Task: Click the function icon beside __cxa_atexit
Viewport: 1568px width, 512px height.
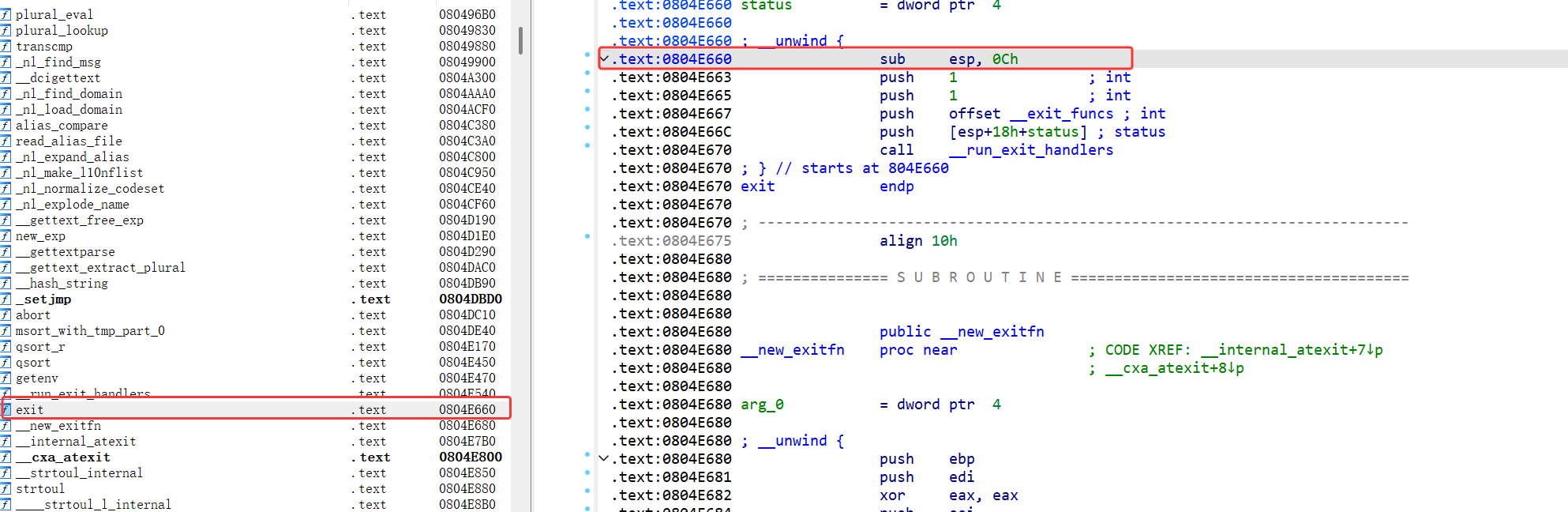Action: pyautogui.click(x=6, y=457)
